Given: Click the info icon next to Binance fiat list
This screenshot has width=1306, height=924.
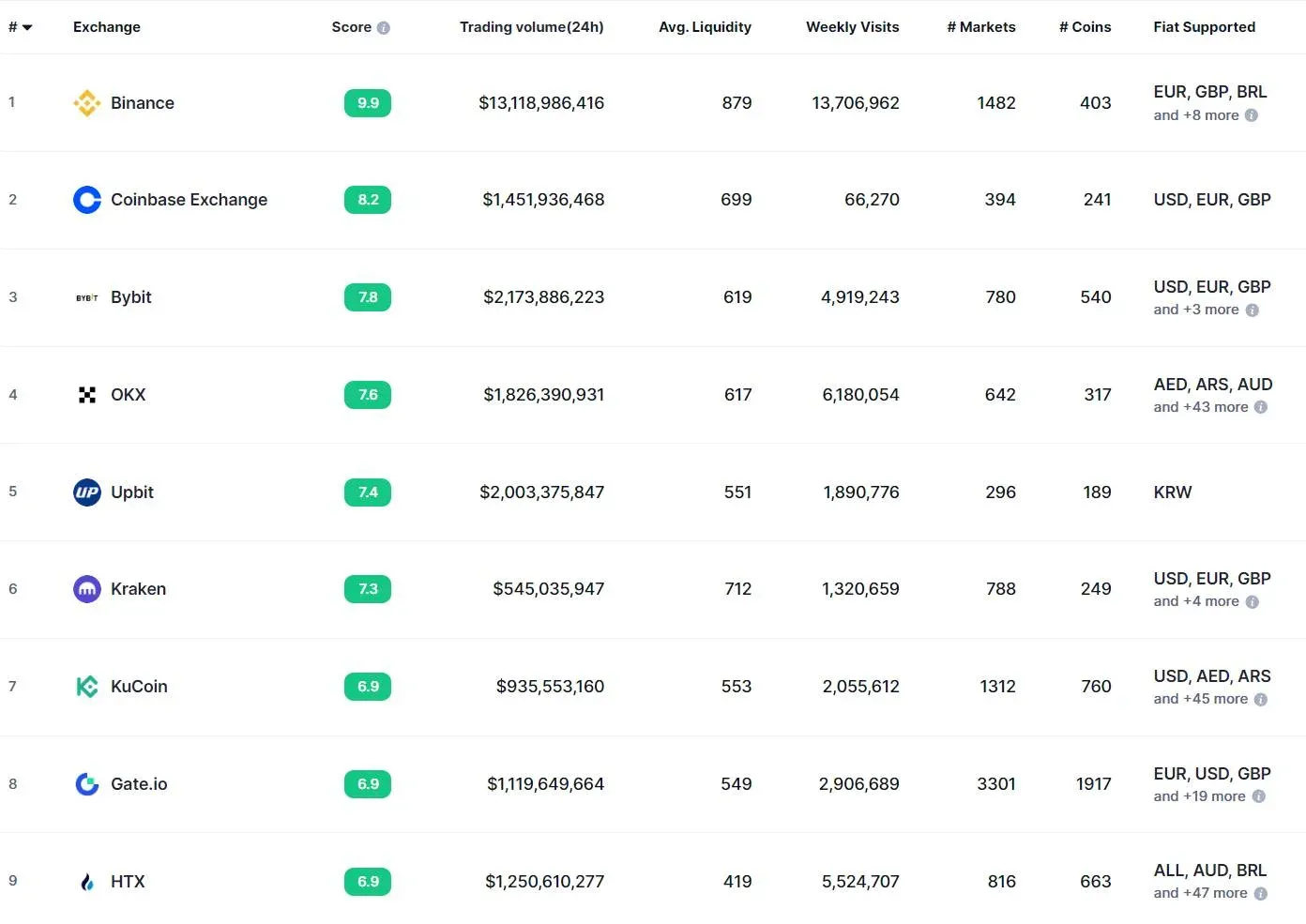Looking at the screenshot, I should [x=1252, y=115].
